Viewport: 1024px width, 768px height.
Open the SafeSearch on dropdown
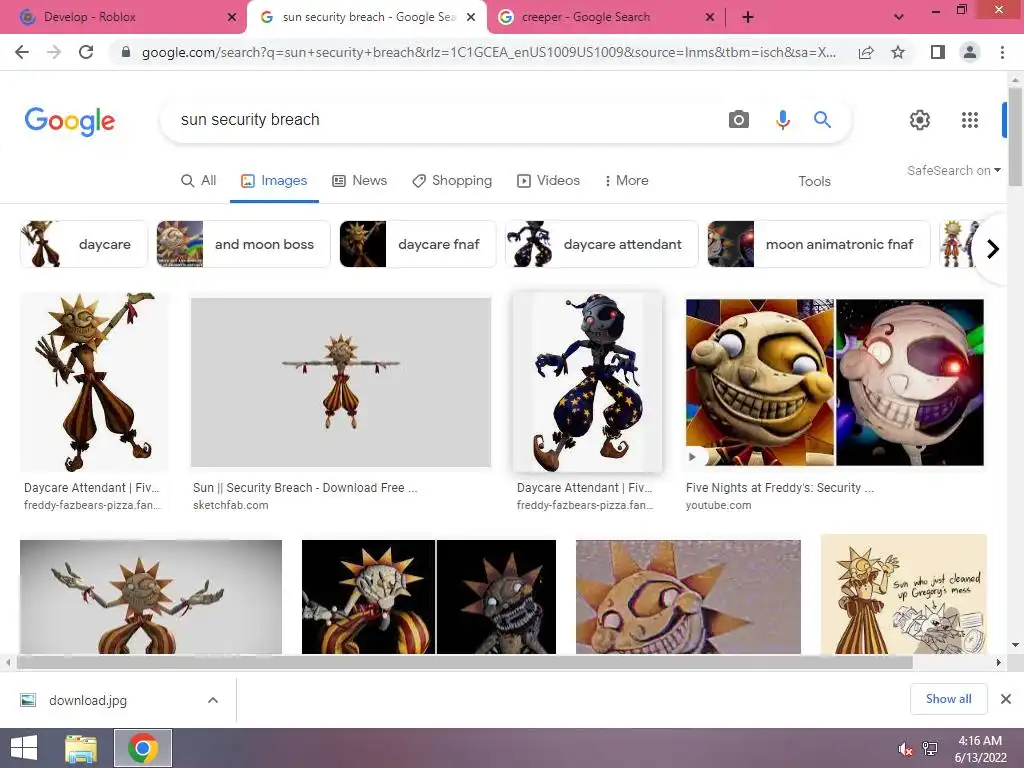953,170
